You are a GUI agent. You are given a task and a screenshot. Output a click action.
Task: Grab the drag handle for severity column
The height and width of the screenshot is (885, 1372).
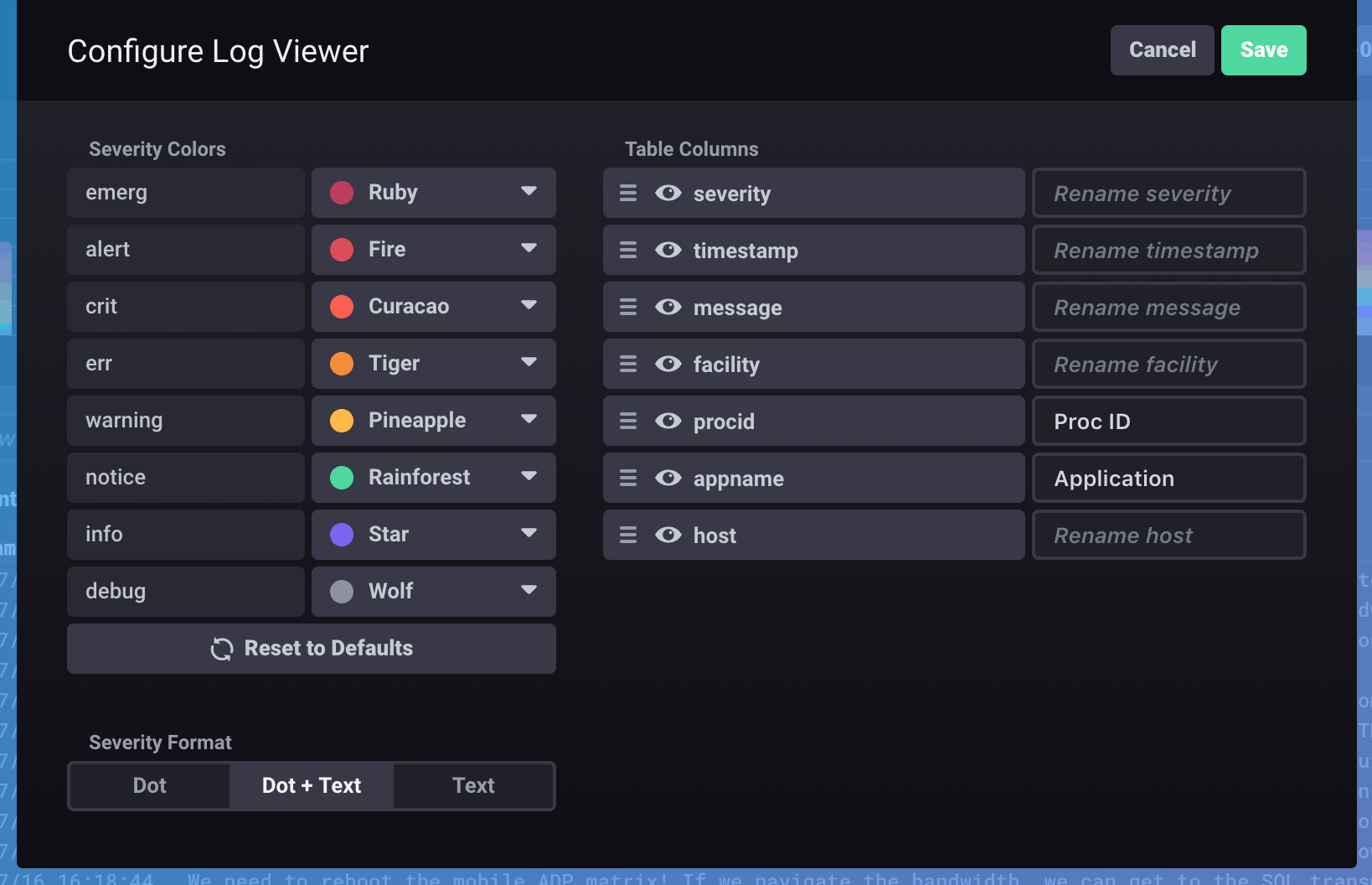click(x=628, y=194)
